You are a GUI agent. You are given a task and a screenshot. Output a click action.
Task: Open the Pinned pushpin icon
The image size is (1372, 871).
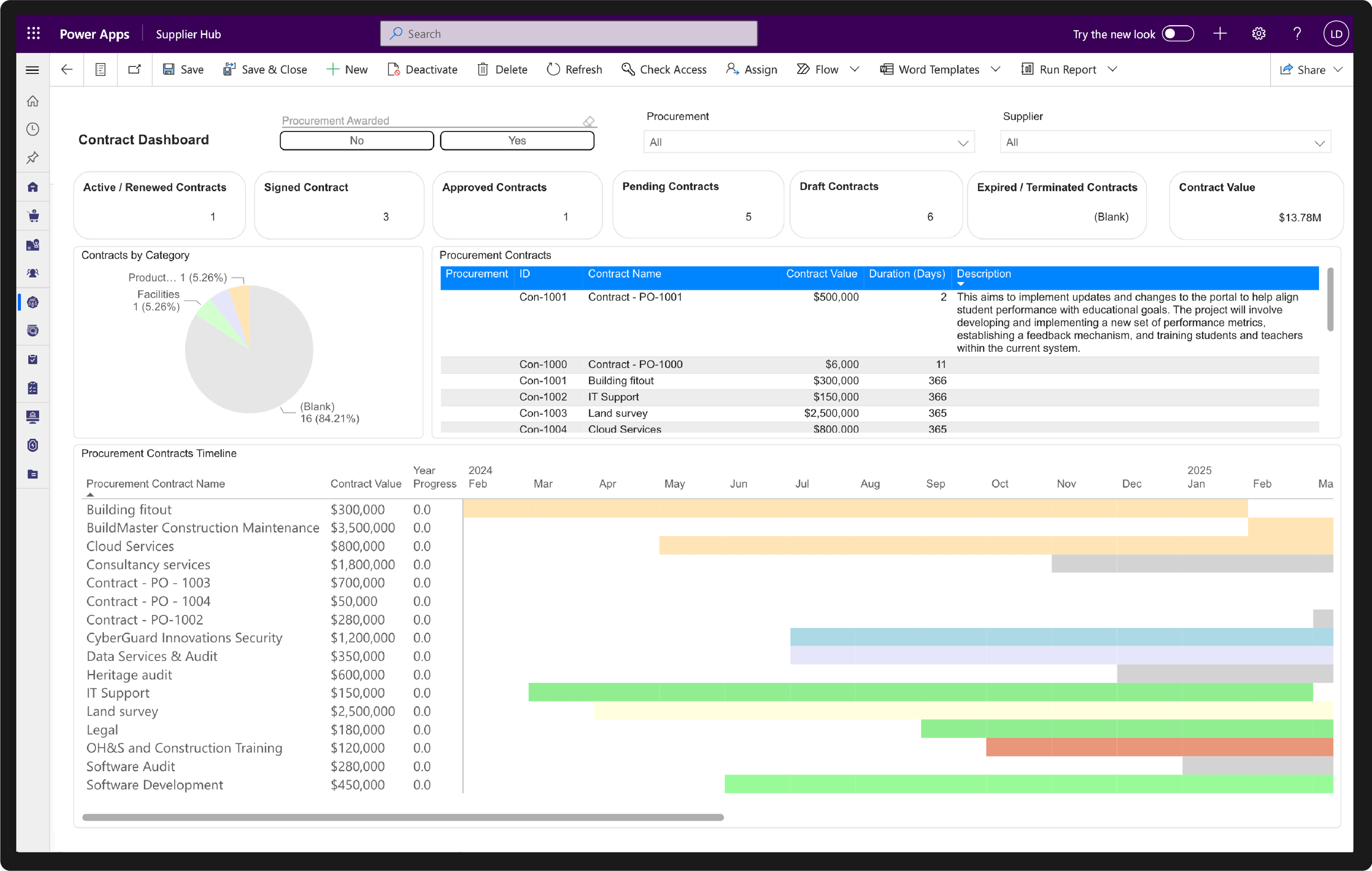33,158
